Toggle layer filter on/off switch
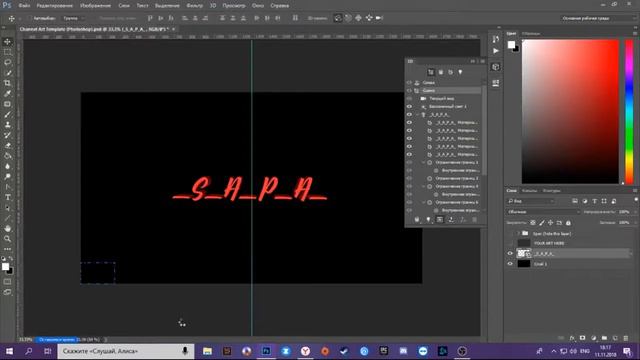 click(x=636, y=200)
